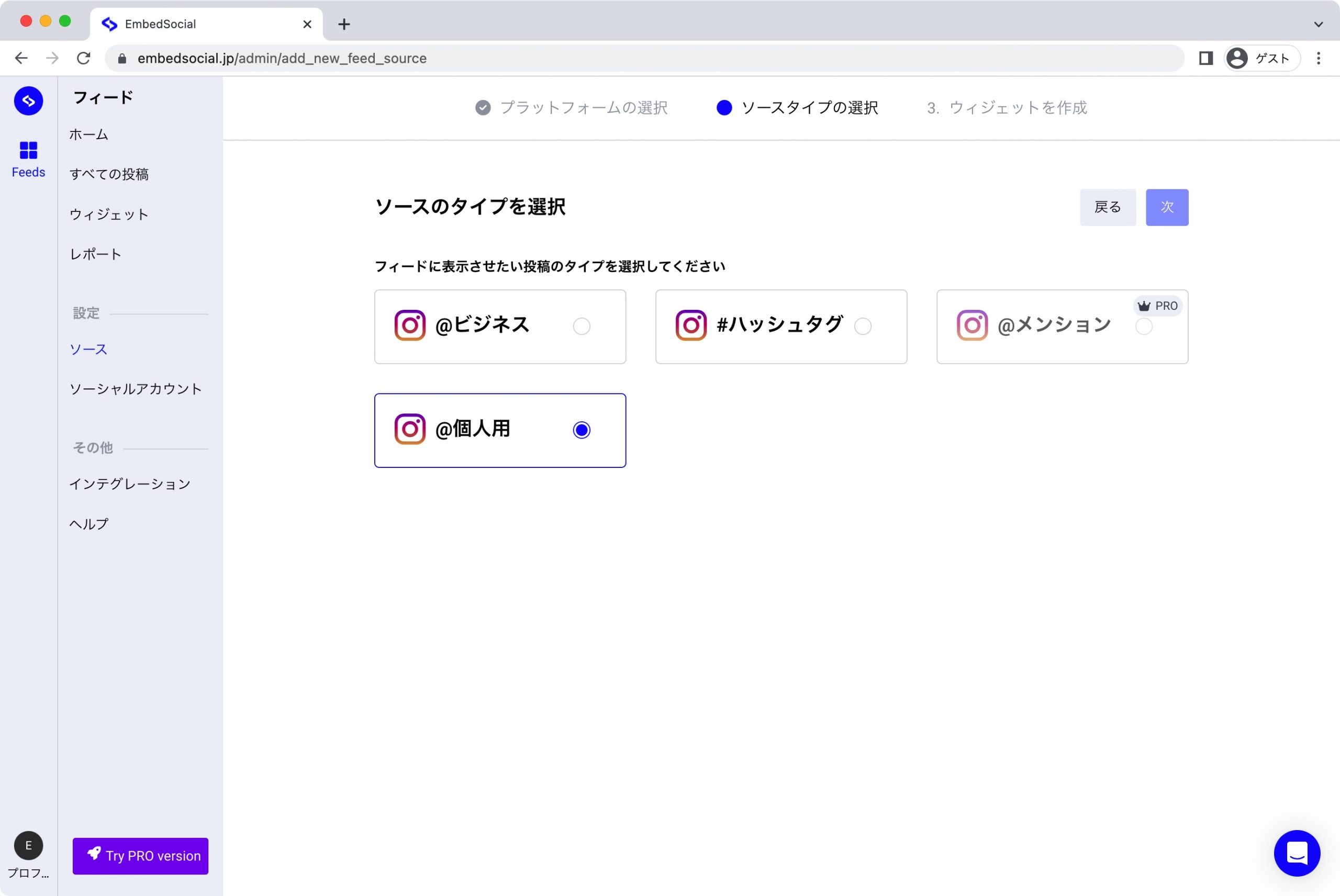1340x896 pixels.
Task: Open ソース settings item
Action: tap(88, 349)
